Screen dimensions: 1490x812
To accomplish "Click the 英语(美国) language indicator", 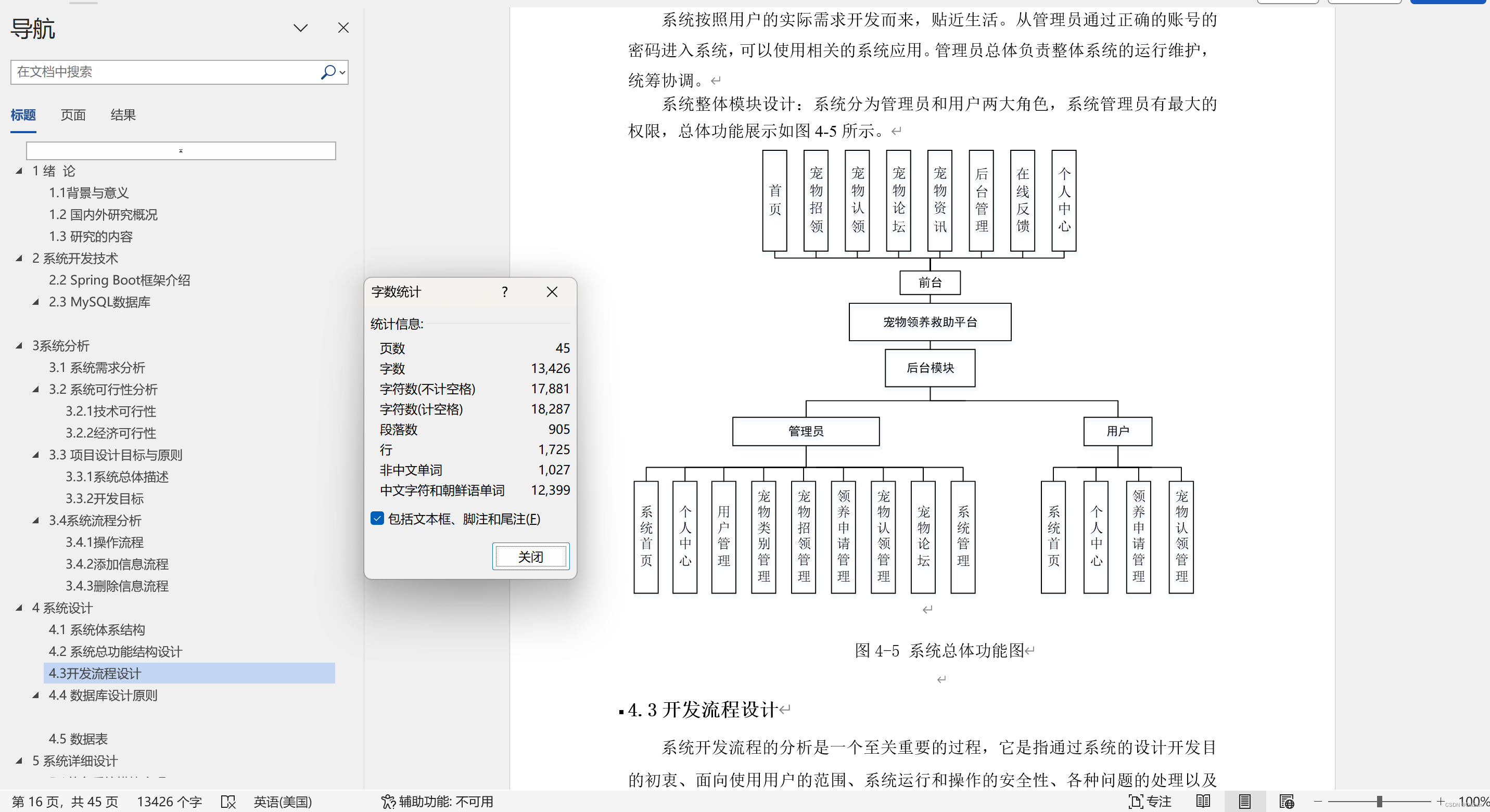I will (x=282, y=802).
